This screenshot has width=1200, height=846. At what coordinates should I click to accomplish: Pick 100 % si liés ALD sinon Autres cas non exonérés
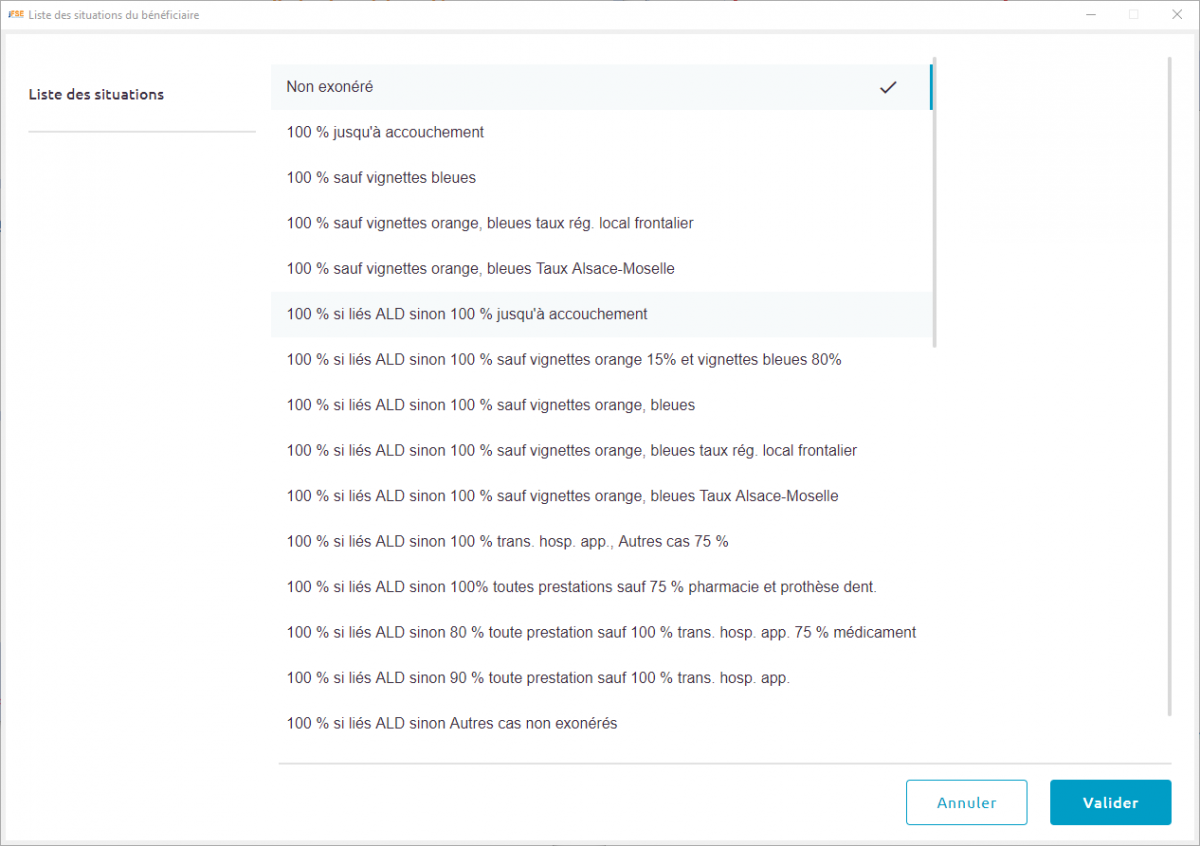coord(601,724)
